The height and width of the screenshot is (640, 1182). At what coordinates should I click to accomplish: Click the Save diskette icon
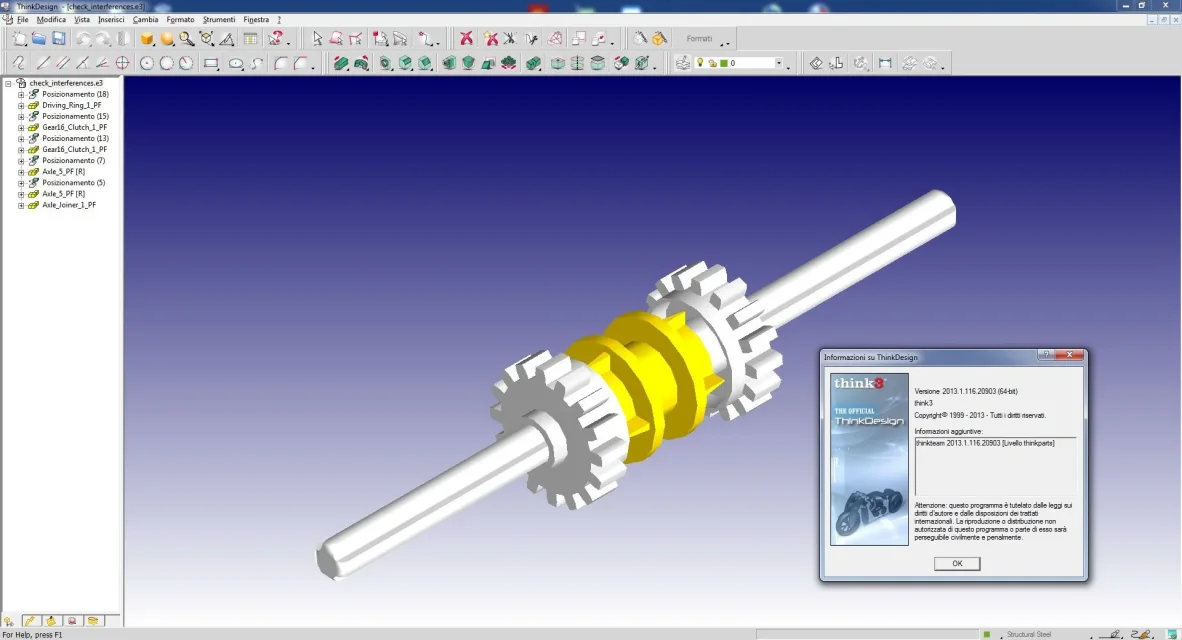pos(59,39)
